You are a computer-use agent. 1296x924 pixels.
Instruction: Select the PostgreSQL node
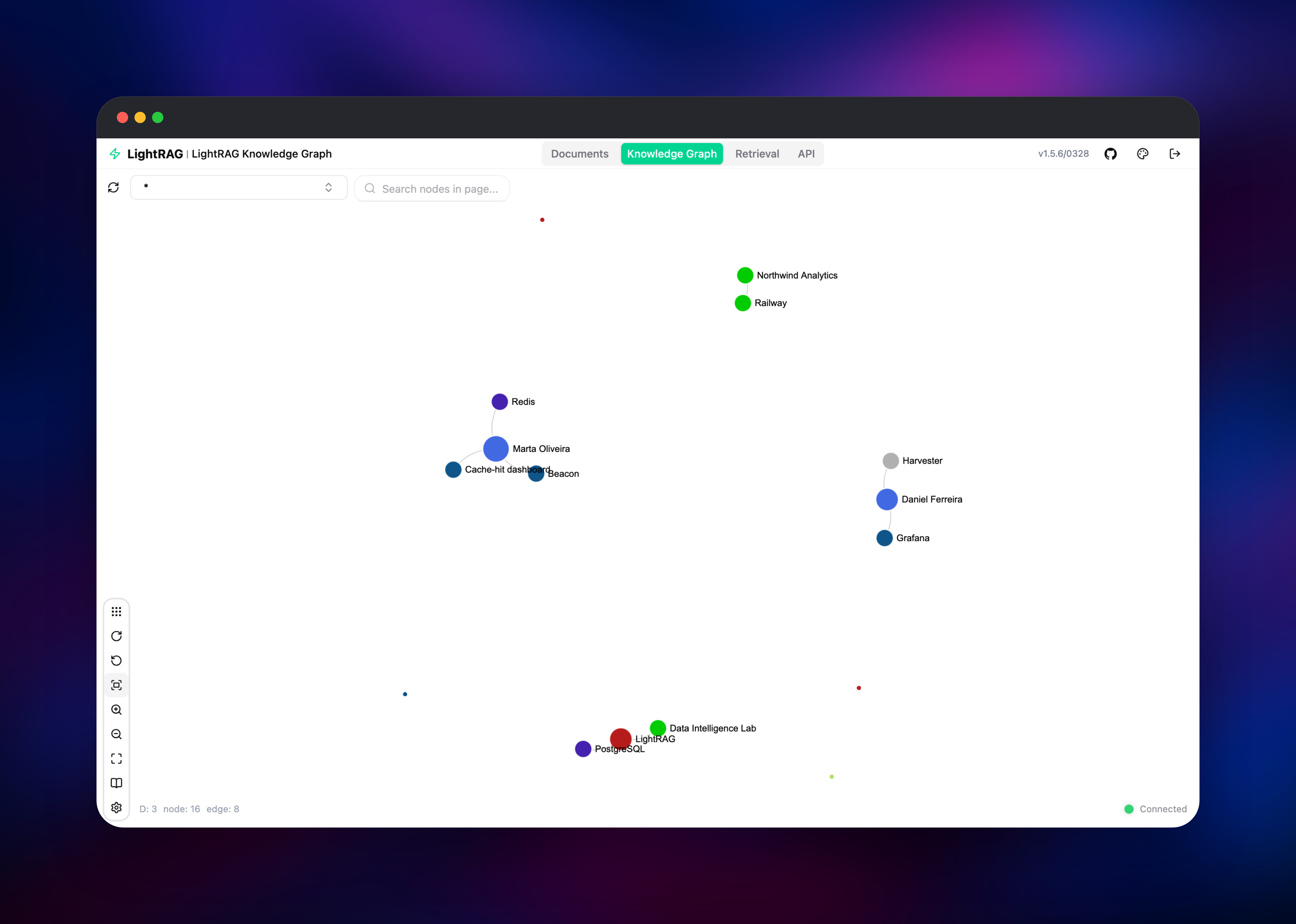click(583, 749)
